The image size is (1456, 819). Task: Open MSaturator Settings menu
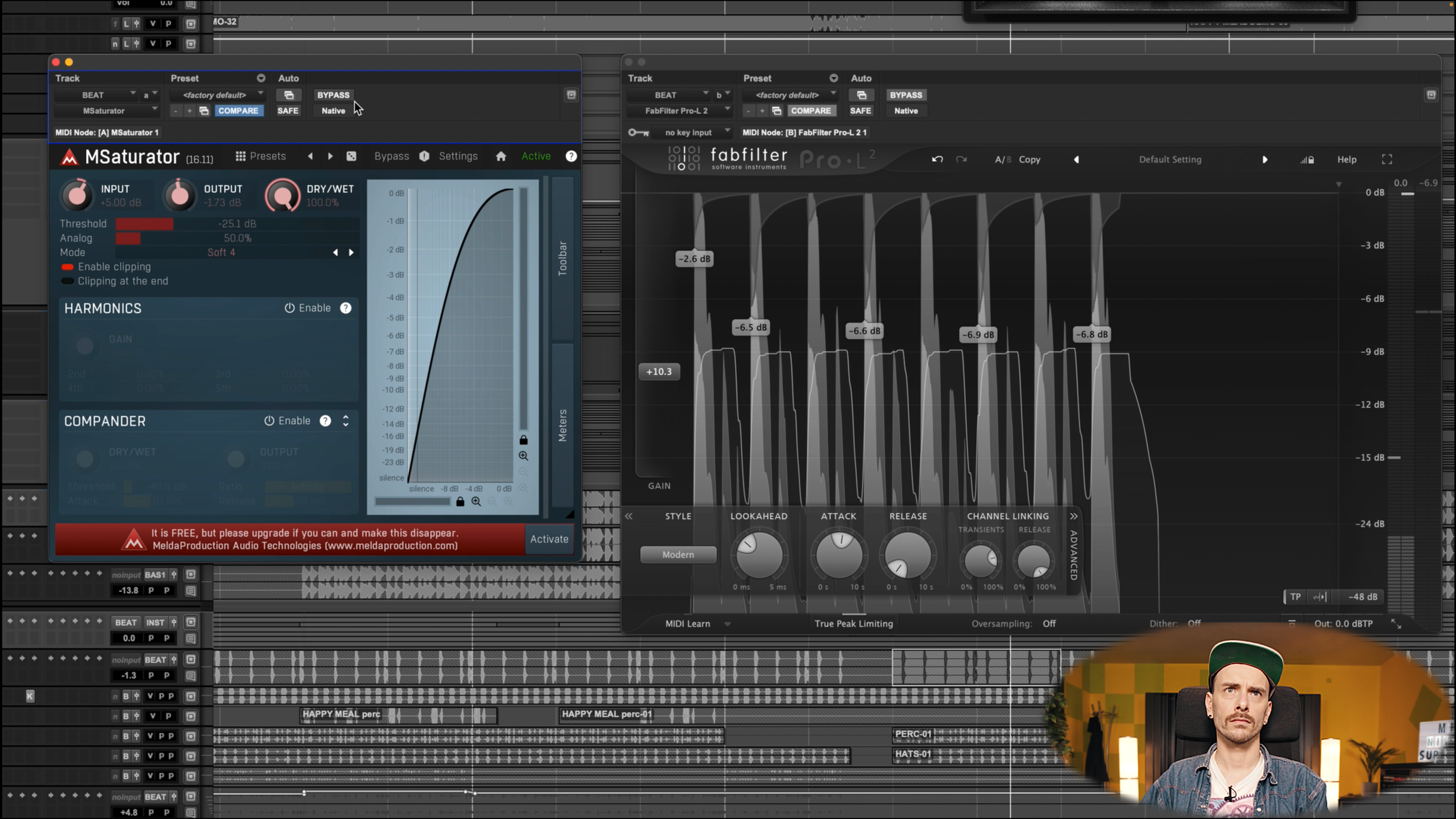[x=458, y=157]
